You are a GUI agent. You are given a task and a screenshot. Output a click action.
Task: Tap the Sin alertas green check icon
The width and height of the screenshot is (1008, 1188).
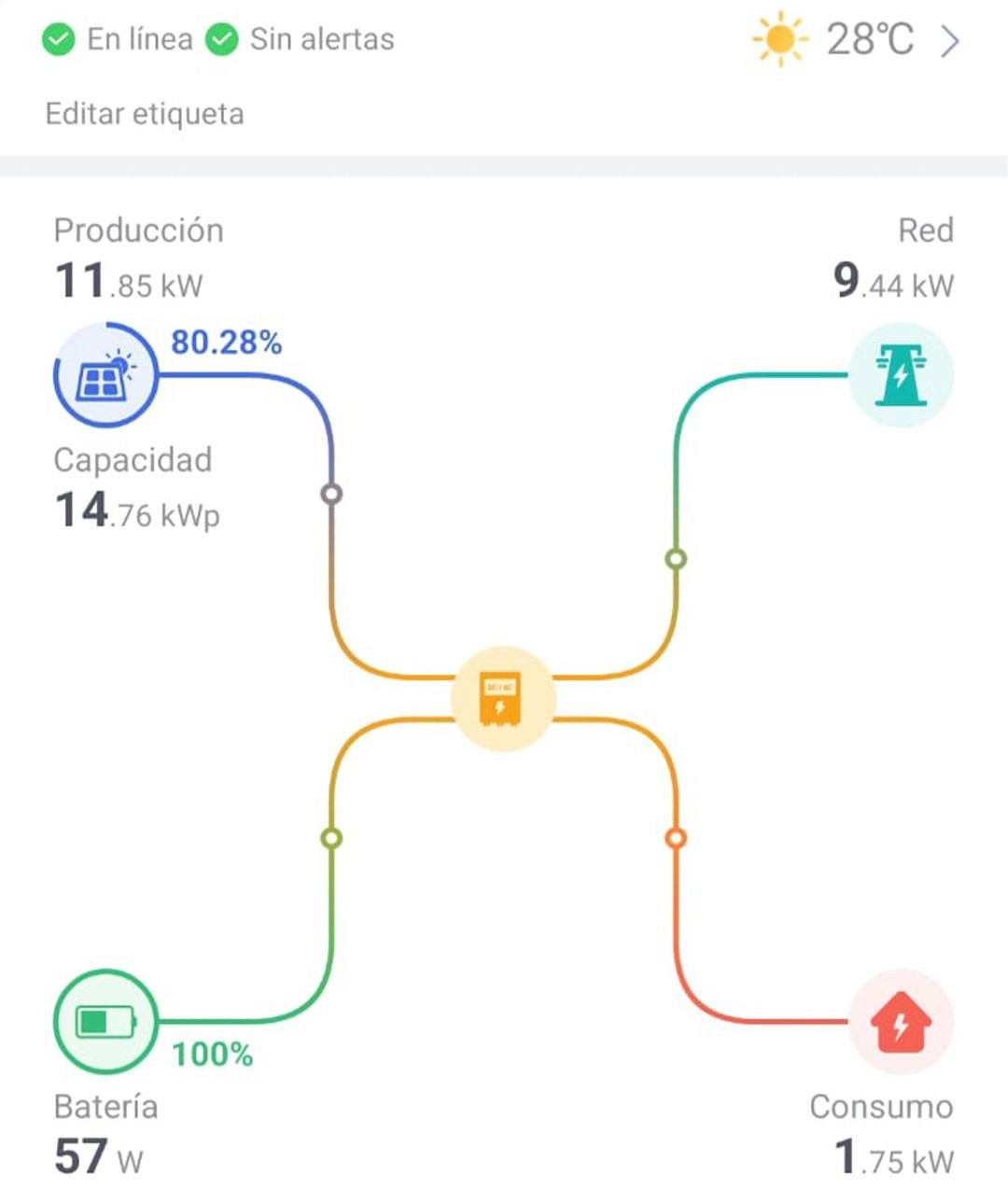(x=221, y=40)
